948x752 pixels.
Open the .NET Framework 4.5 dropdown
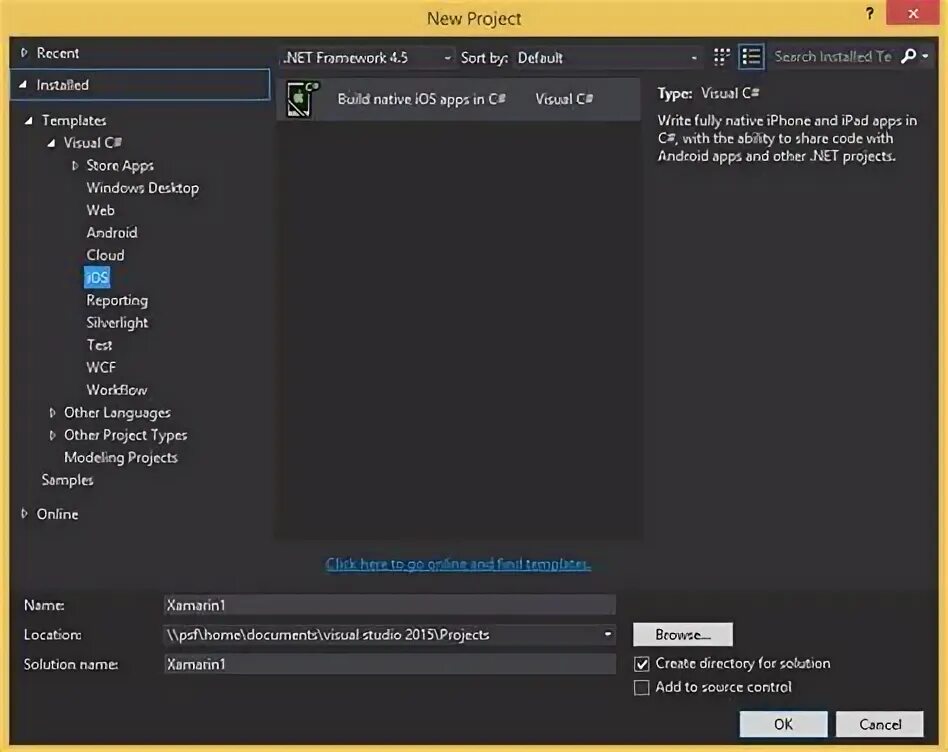(450, 57)
